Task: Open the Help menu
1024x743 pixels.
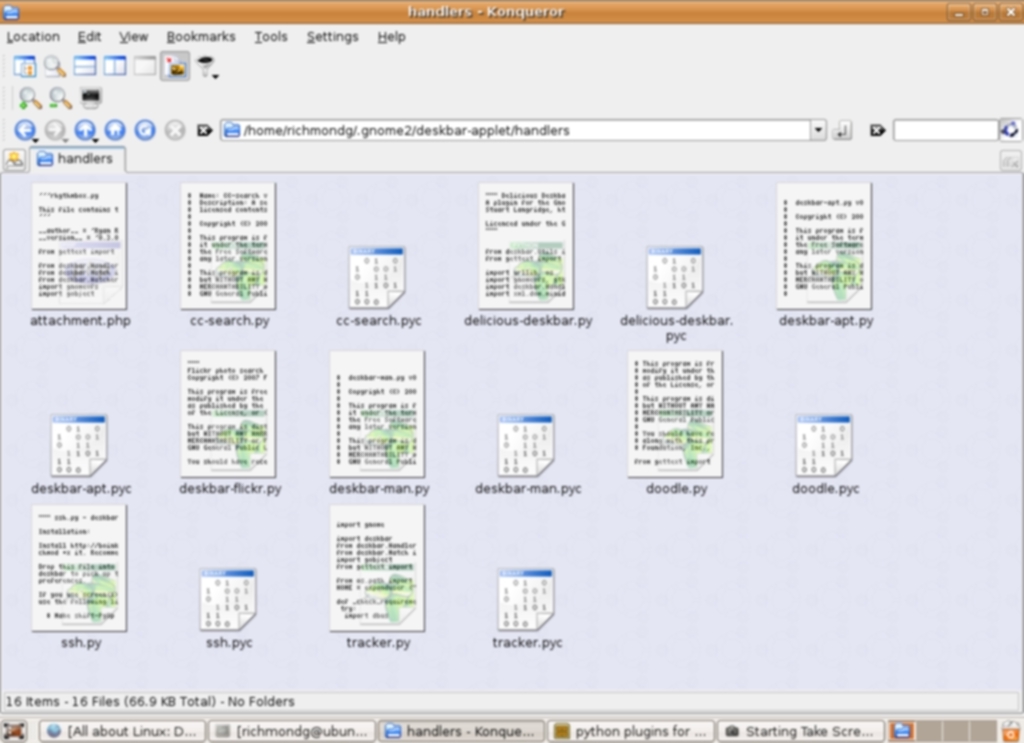Action: click(391, 37)
